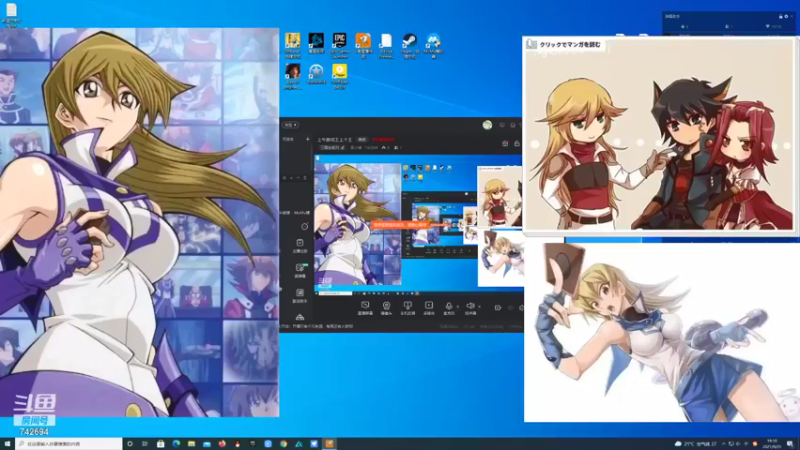Open the face portrait game desktop shortcut

pyautogui.click(x=292, y=76)
